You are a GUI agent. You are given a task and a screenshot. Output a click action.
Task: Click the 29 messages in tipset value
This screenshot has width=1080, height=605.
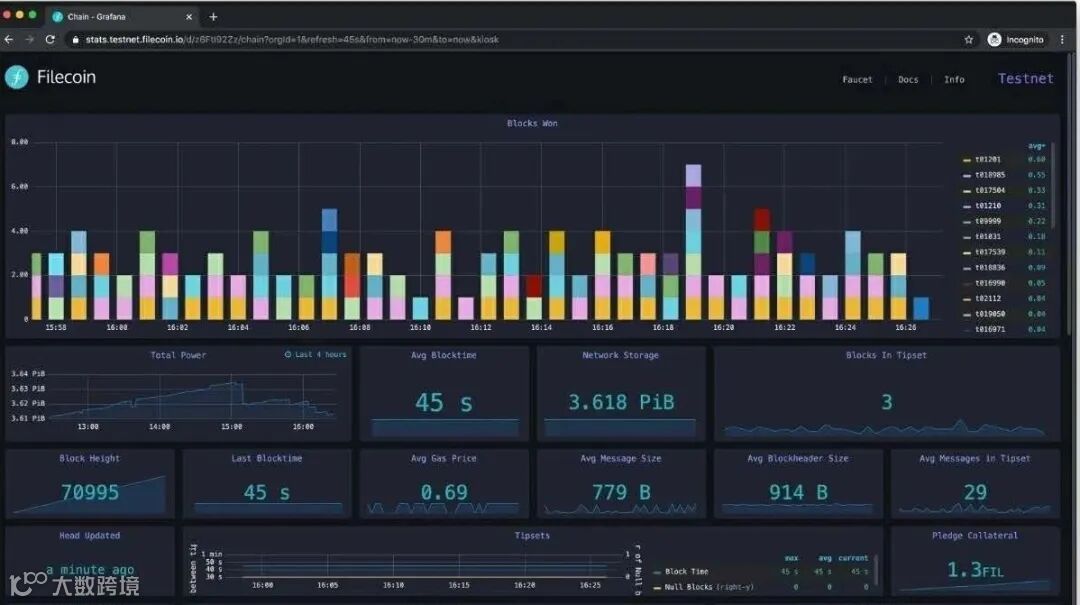pos(975,492)
